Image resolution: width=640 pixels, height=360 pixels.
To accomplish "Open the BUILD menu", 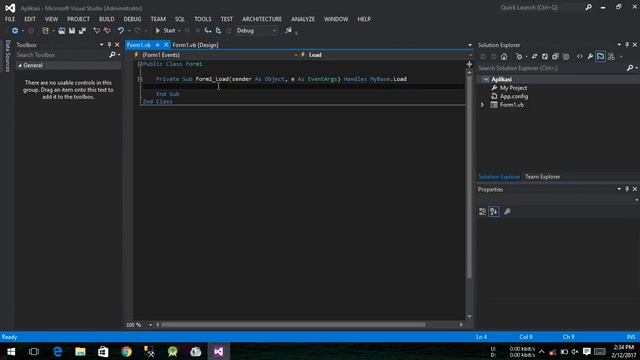I will [x=107, y=19].
